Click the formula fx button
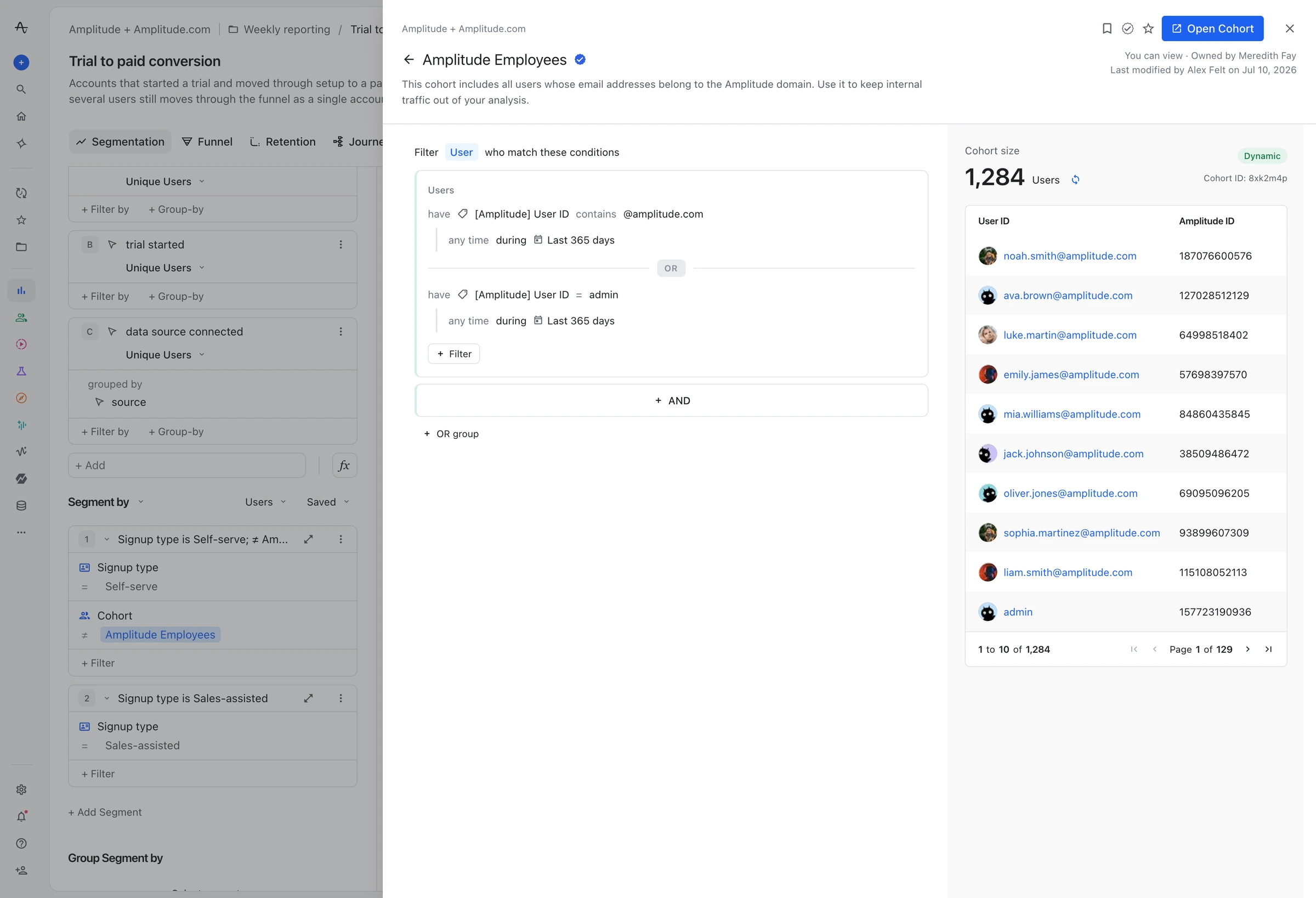The width and height of the screenshot is (1316, 898). coord(344,465)
